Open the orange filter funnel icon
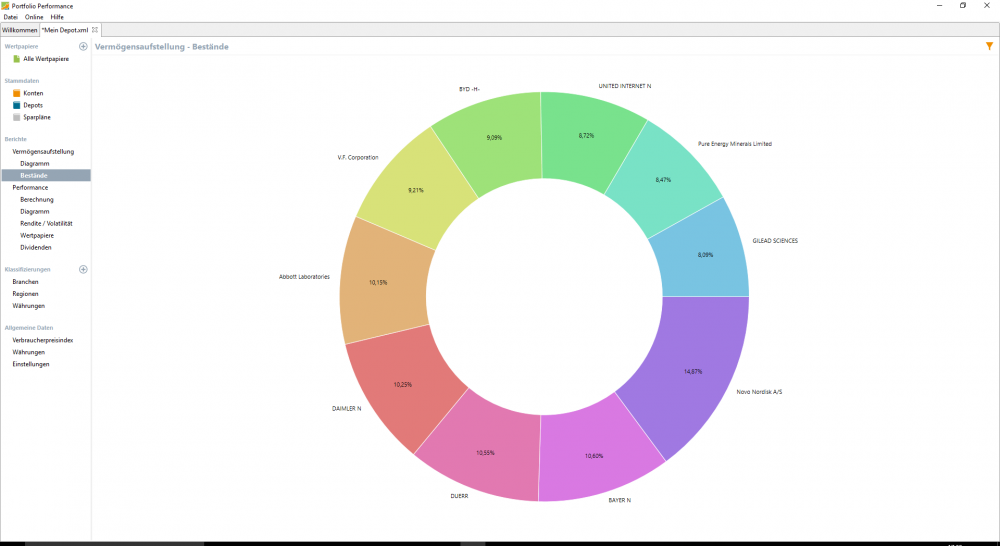This screenshot has height=546, width=1000. click(989, 46)
